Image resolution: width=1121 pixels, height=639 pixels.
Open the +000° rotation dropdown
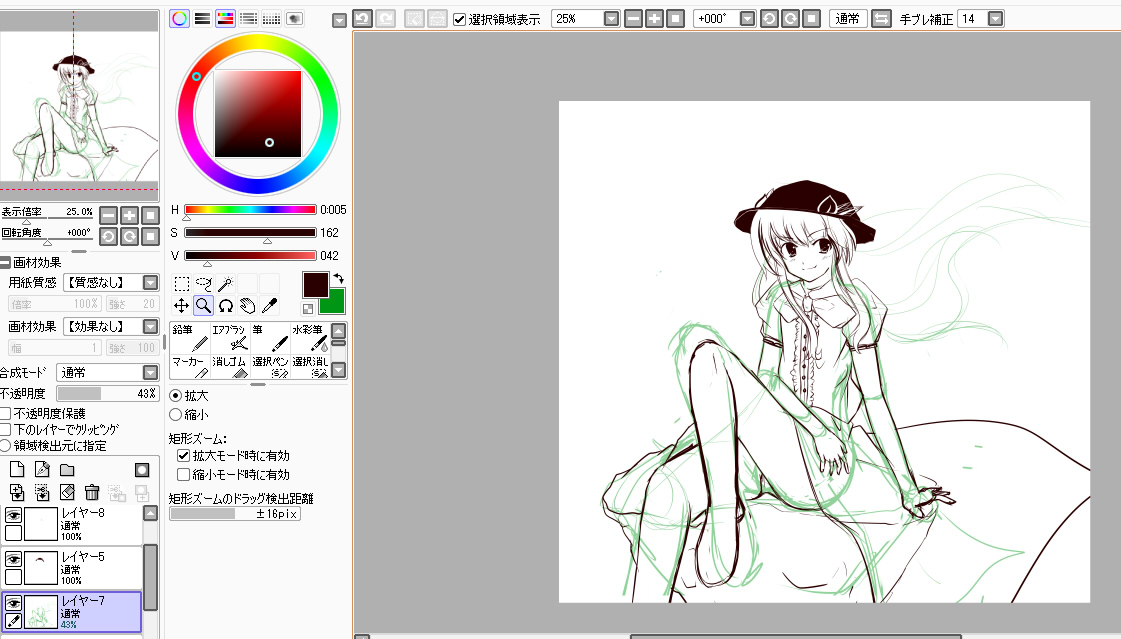747,19
